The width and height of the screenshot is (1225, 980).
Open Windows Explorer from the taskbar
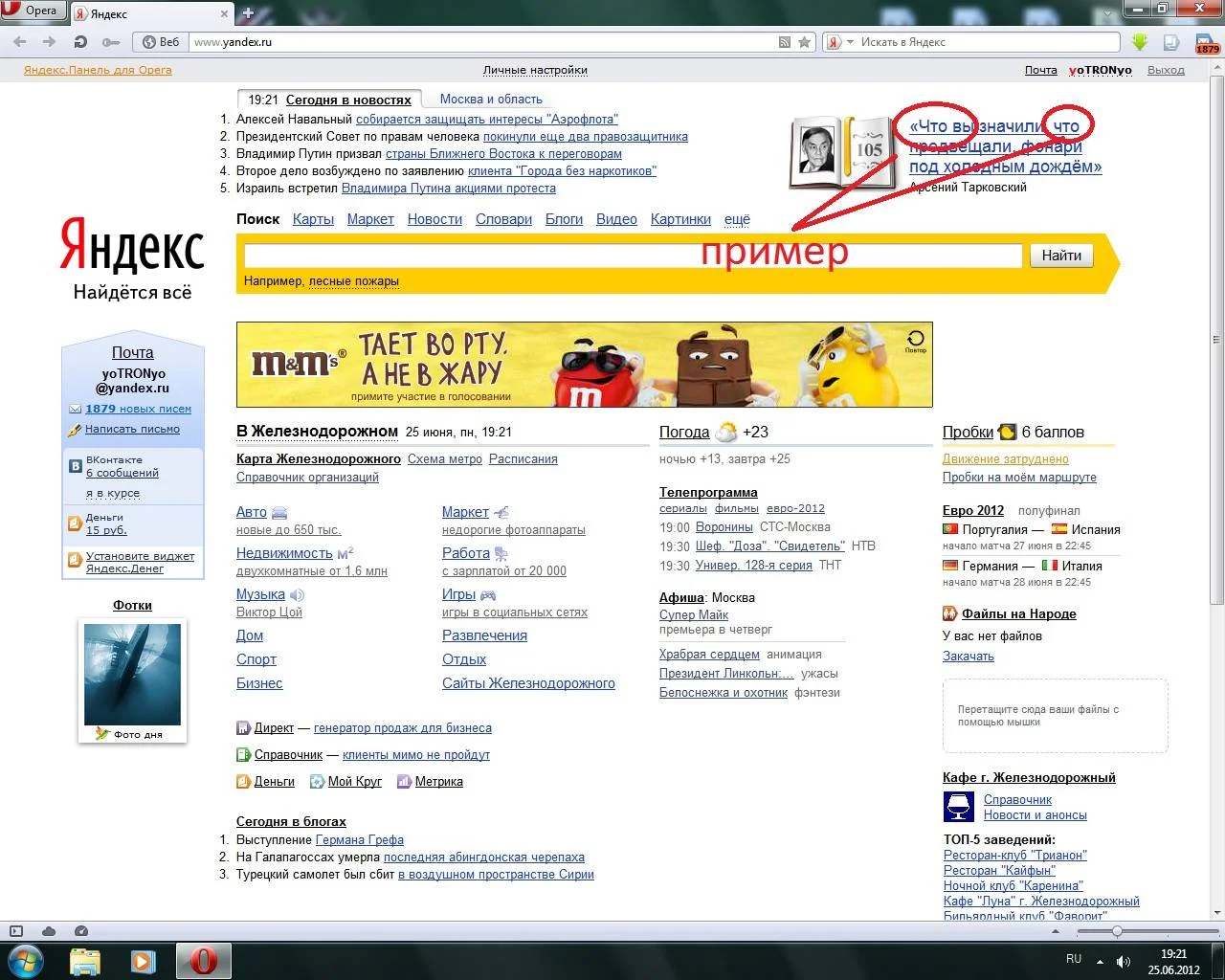[x=86, y=961]
